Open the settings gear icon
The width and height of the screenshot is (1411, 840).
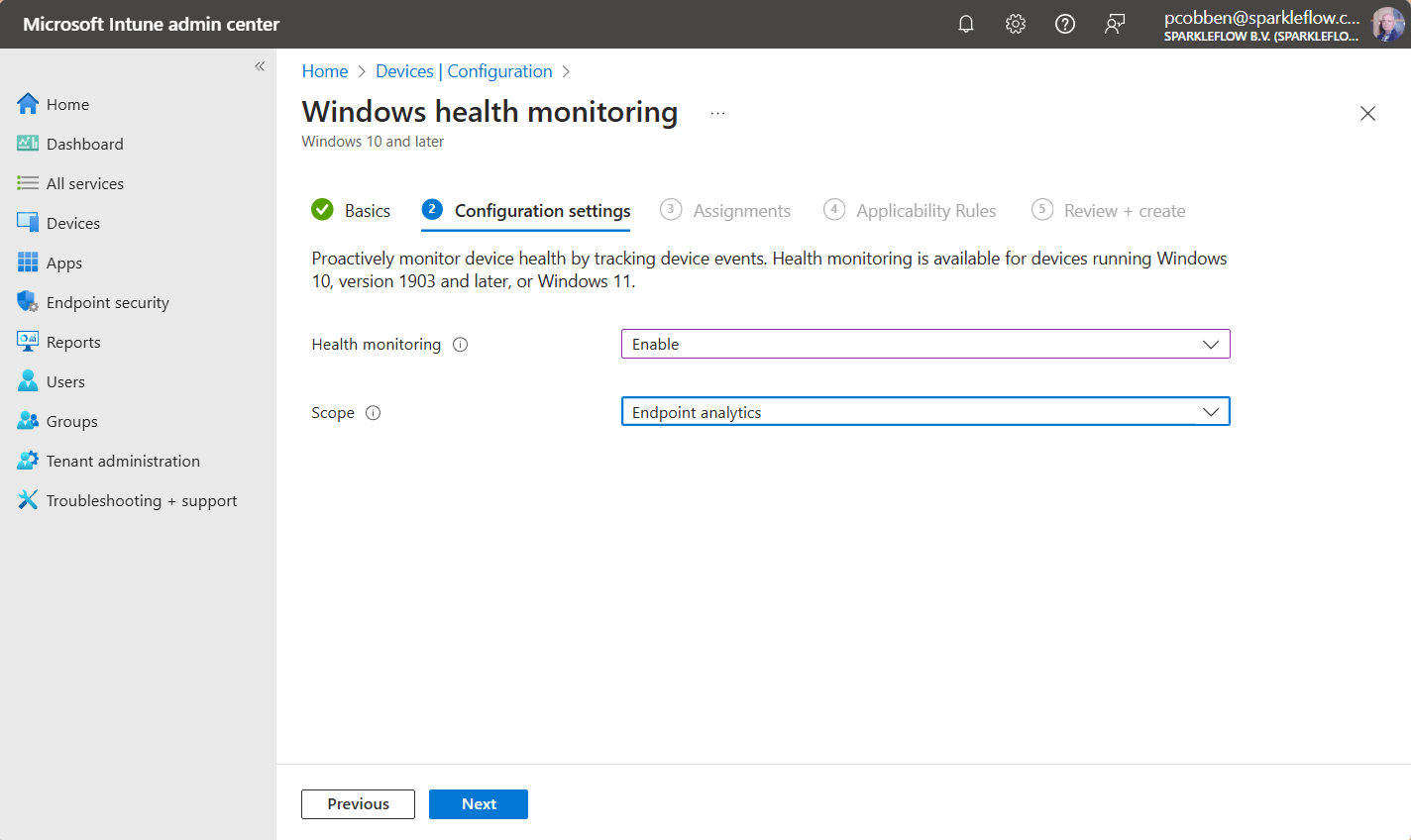point(1016,24)
